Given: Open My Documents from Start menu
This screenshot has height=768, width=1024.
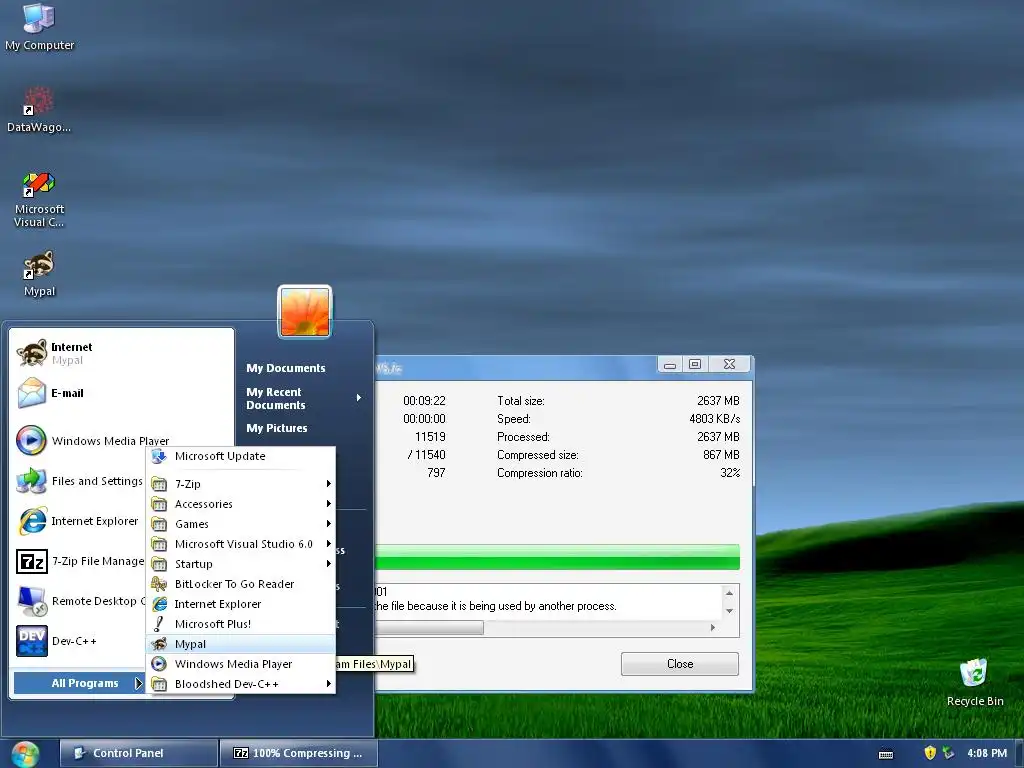Looking at the screenshot, I should (x=285, y=368).
